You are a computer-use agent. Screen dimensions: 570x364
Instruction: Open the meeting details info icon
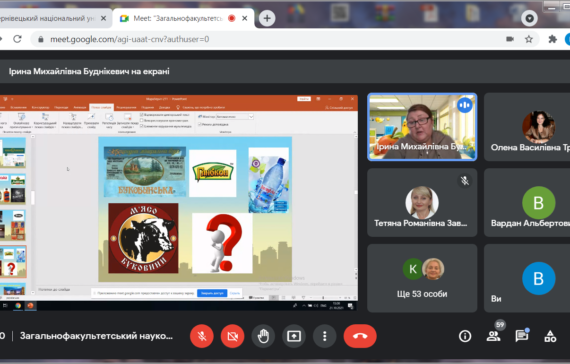click(x=465, y=336)
